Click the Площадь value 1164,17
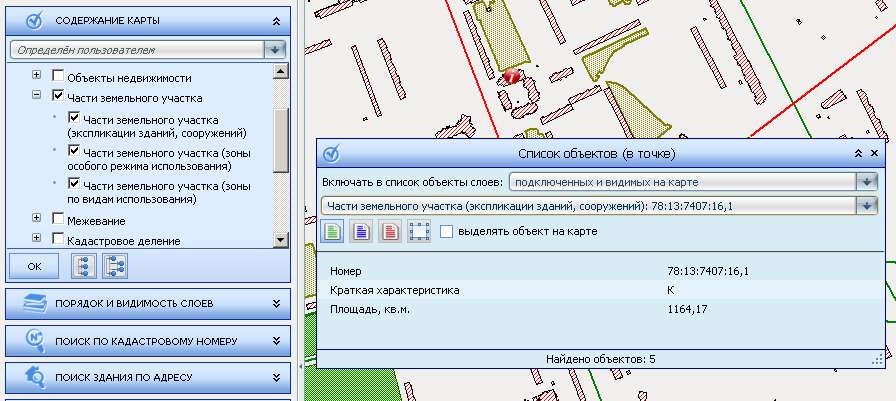Image resolution: width=896 pixels, height=401 pixels. click(x=687, y=309)
